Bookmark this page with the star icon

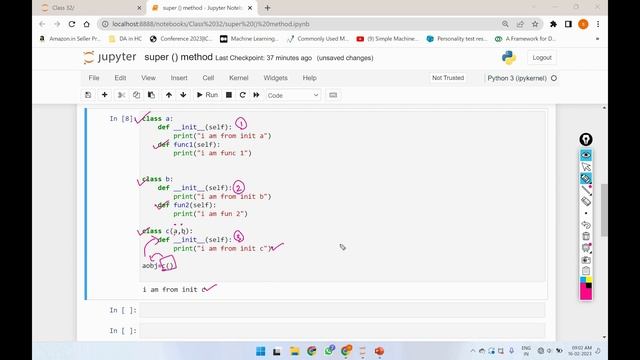[x=535, y=24]
